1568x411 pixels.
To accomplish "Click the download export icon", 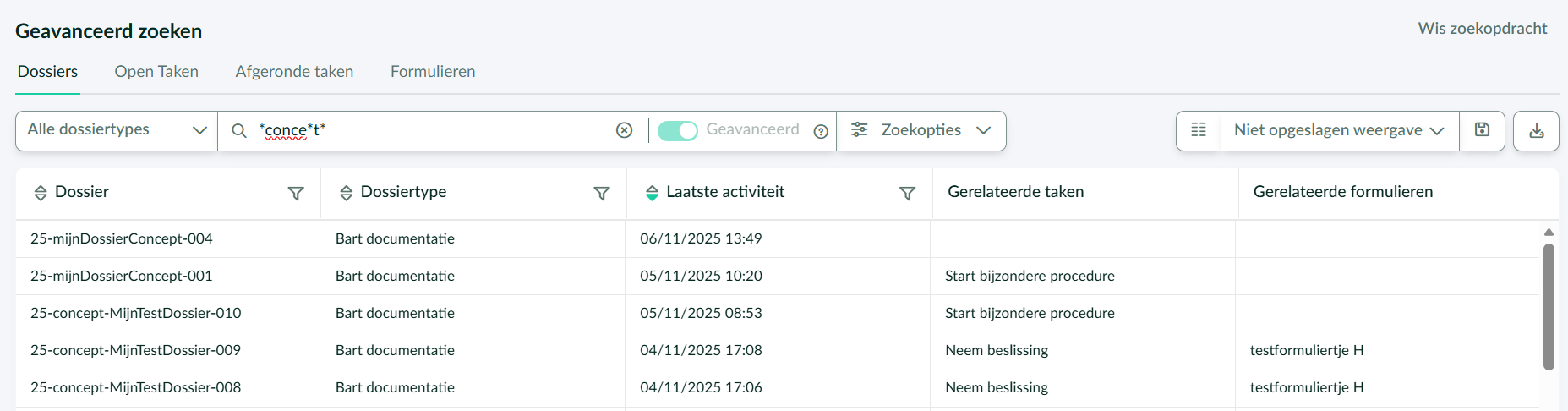I will [1536, 131].
